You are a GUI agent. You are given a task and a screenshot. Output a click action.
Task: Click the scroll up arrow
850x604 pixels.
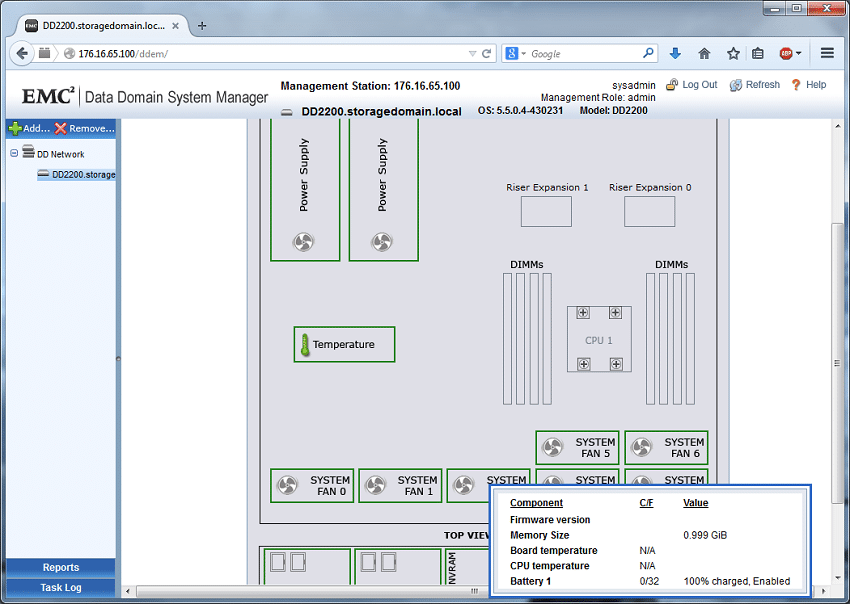pyautogui.click(x=838, y=126)
